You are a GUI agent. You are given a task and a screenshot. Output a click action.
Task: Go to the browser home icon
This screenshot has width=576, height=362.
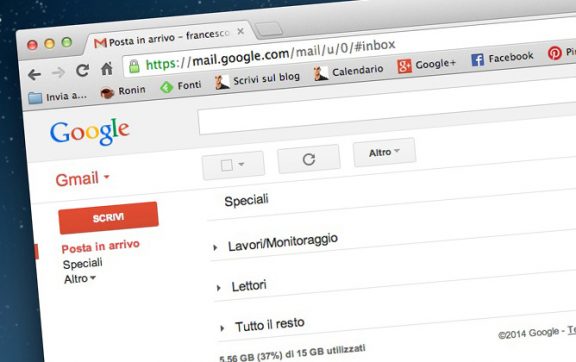107,68
